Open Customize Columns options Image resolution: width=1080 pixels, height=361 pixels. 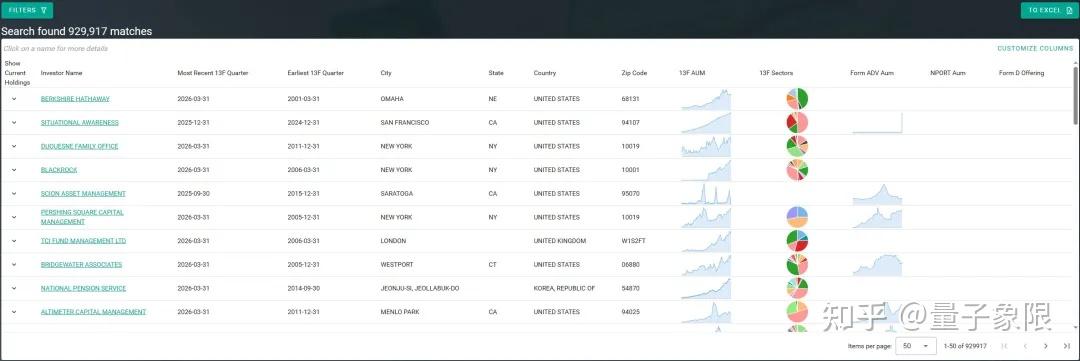(1035, 48)
